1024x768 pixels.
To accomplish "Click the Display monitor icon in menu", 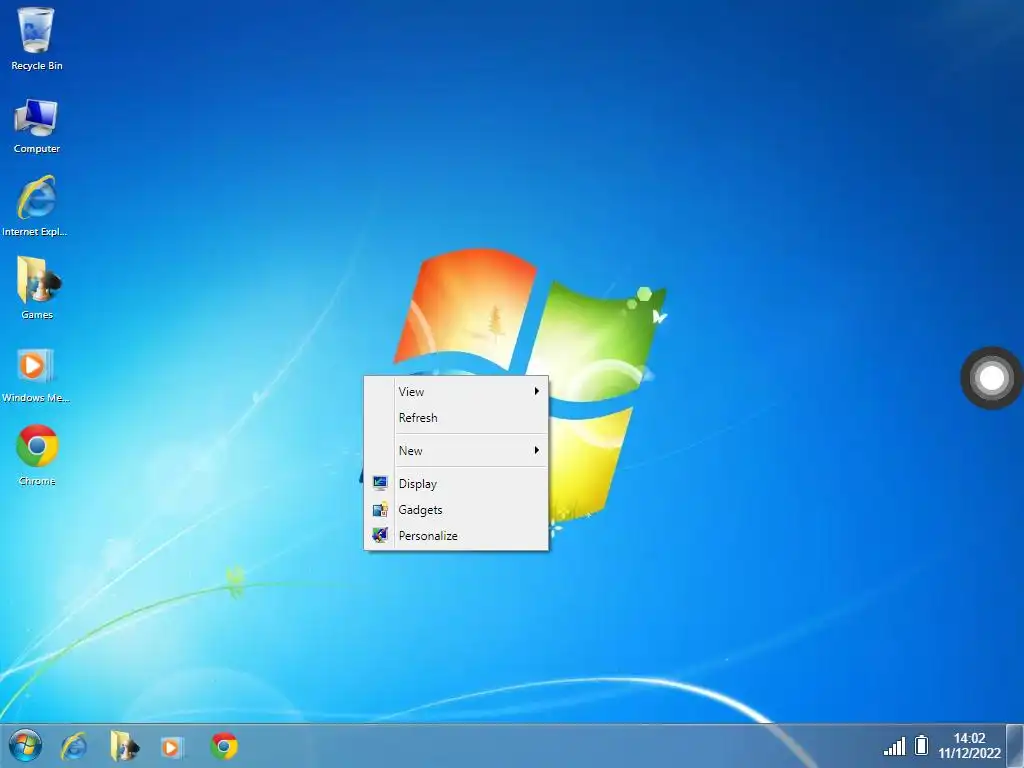I will click(x=380, y=483).
